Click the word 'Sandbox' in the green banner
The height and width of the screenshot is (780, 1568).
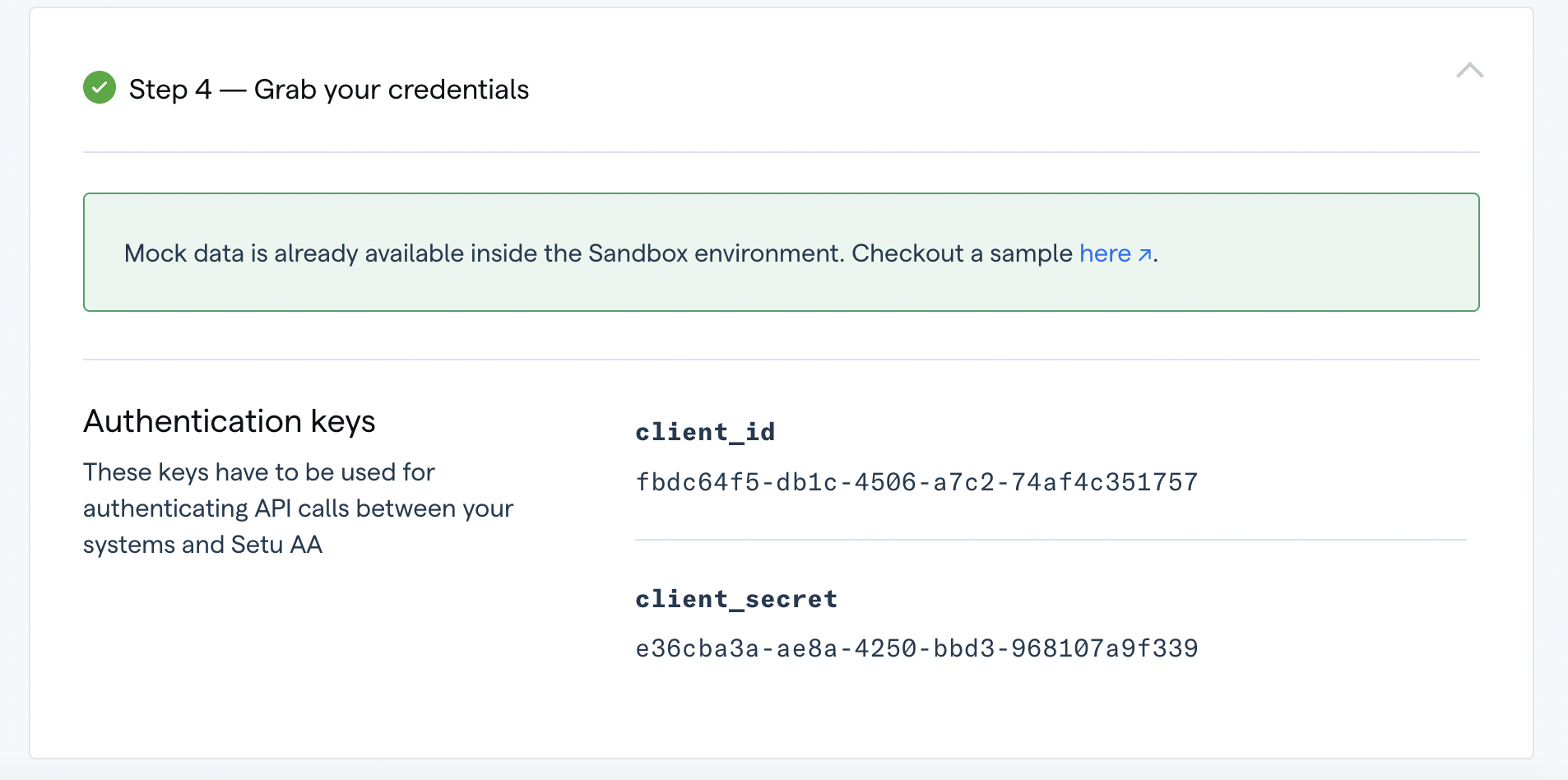coord(638,253)
